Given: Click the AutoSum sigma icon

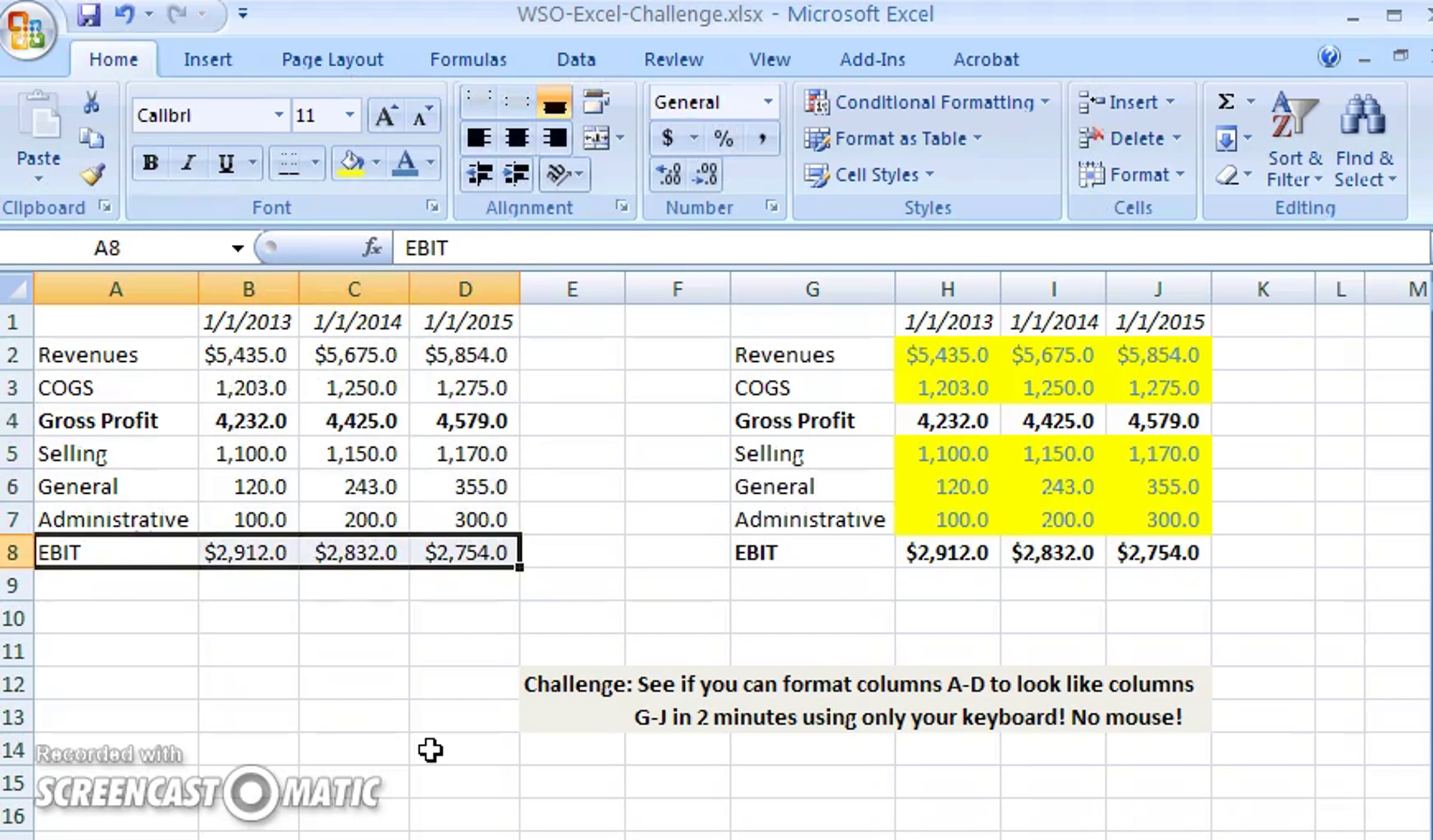Looking at the screenshot, I should click(x=1225, y=101).
